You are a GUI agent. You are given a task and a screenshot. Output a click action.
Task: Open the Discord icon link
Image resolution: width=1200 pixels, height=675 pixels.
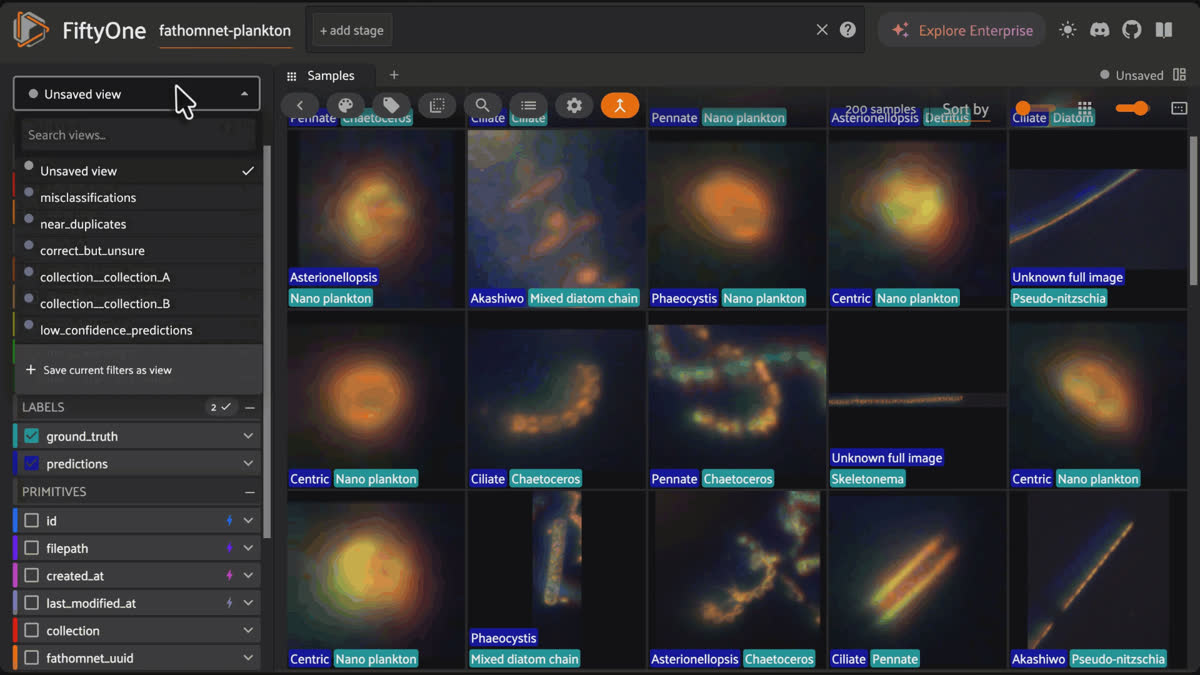[x=1100, y=30]
